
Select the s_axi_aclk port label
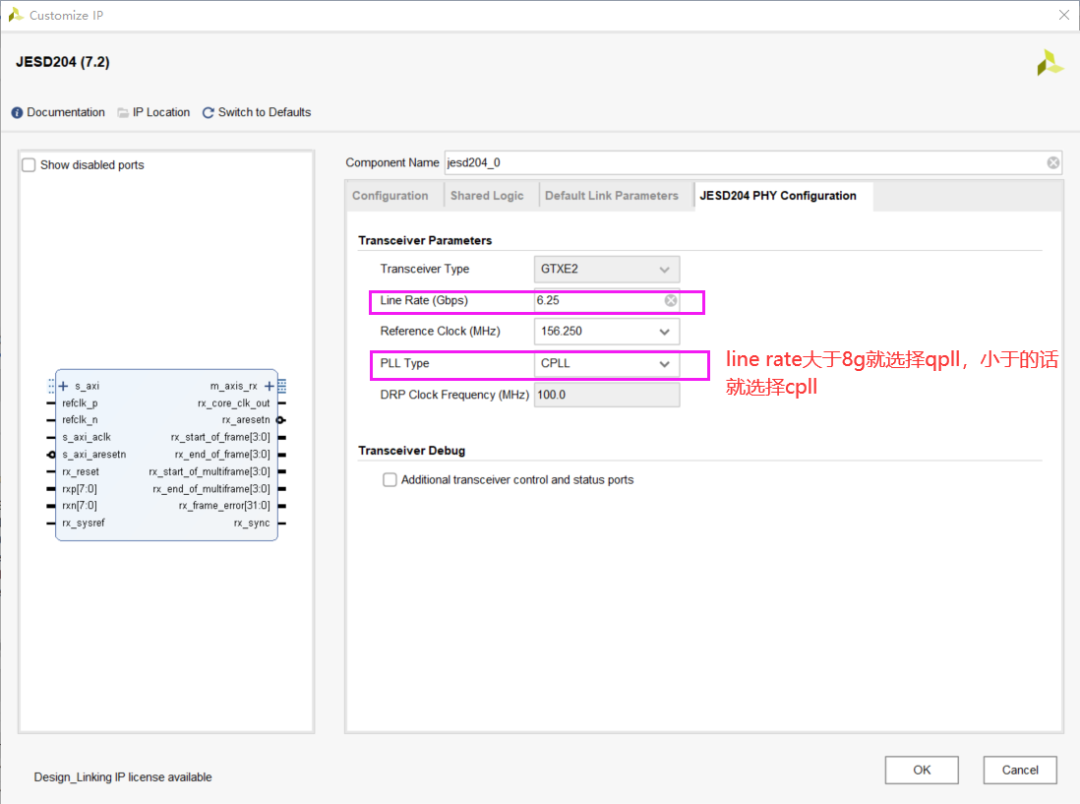(86, 437)
